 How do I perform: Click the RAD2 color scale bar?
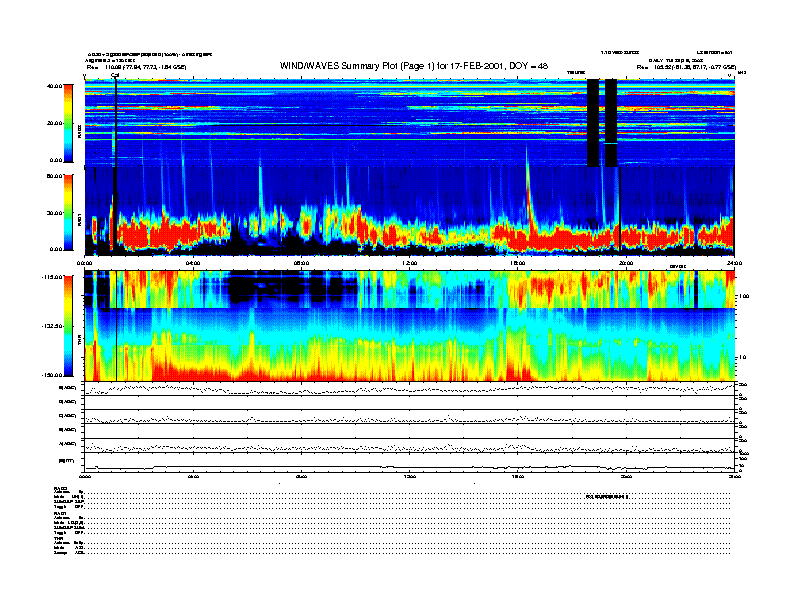tap(68, 123)
